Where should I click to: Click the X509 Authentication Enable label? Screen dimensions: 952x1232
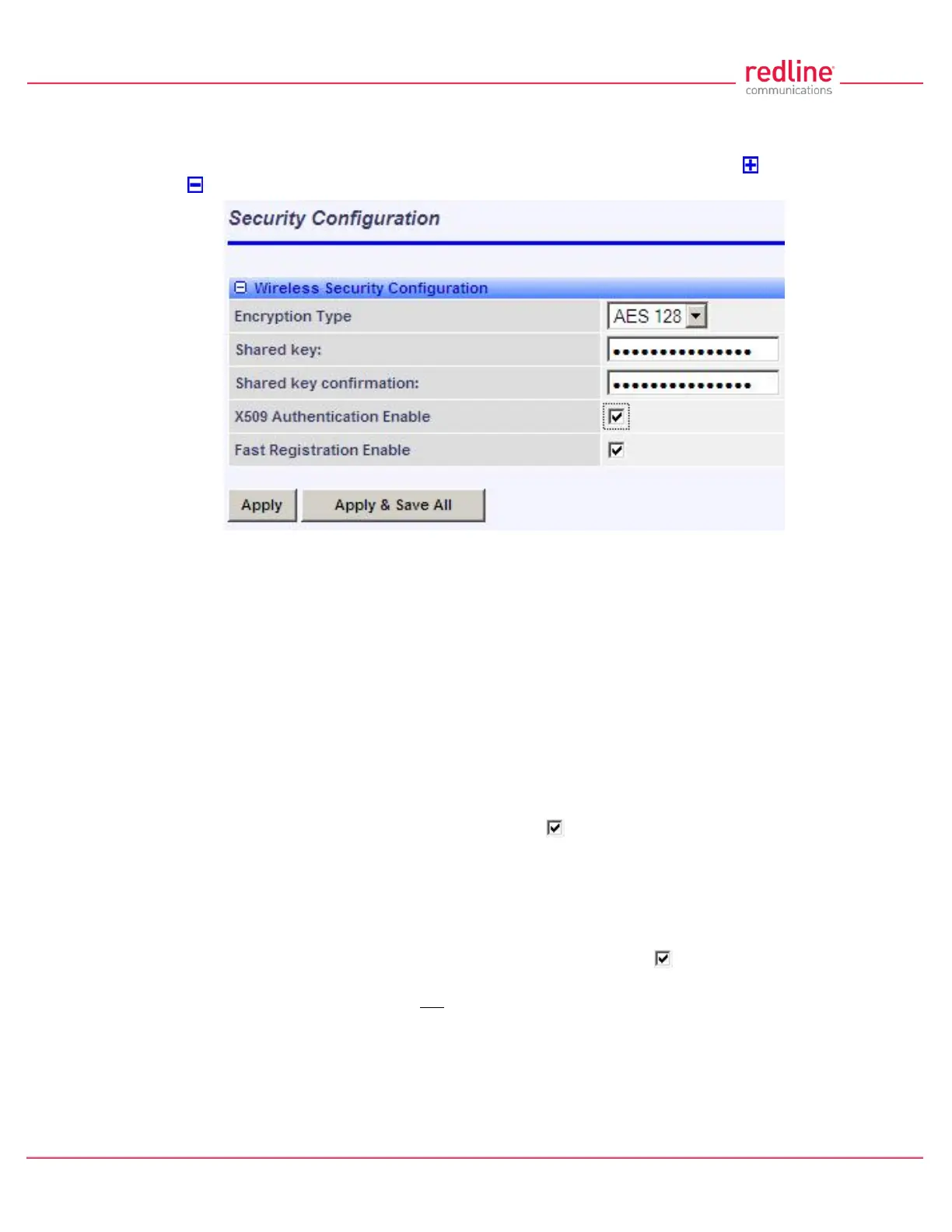332,417
